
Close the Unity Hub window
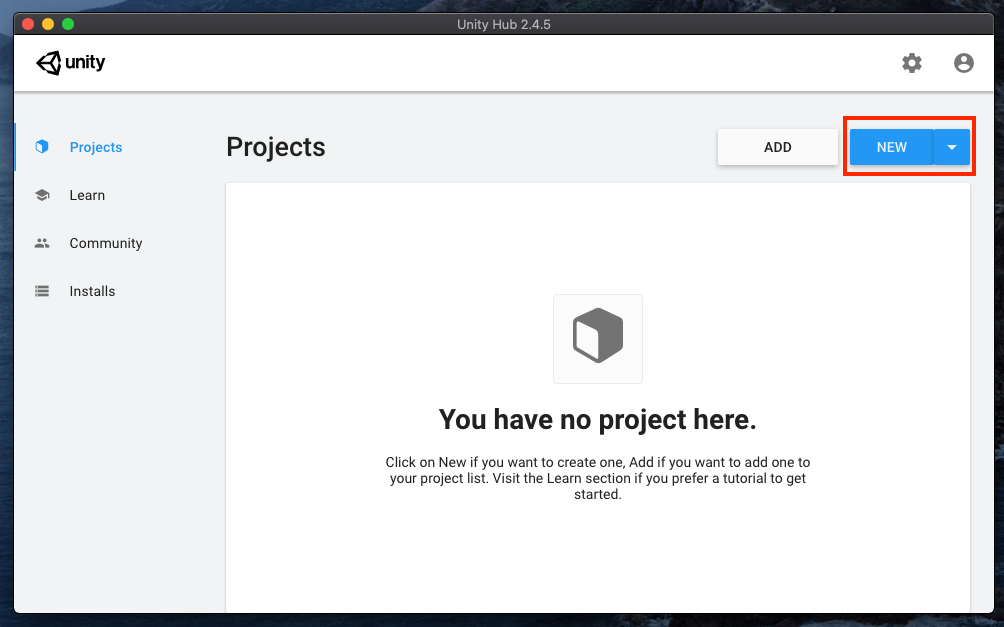28,24
